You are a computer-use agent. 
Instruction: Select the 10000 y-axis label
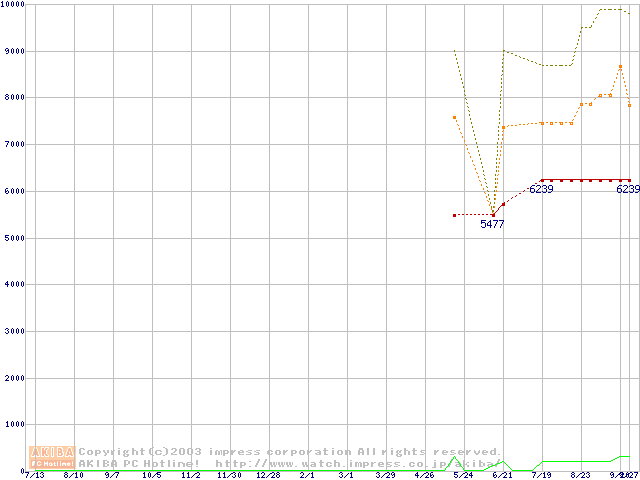click(14, 5)
